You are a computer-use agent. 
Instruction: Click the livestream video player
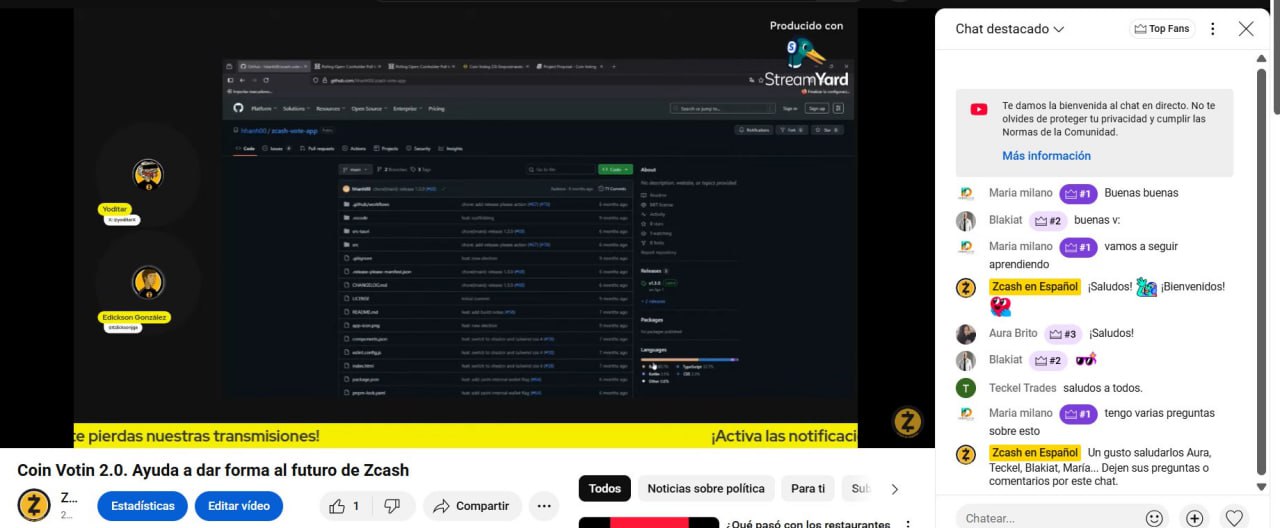pos(465,228)
